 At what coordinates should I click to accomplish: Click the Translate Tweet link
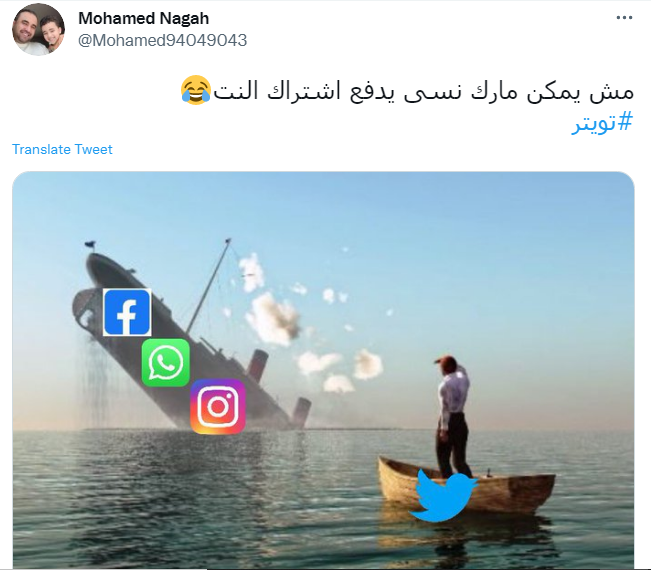62,149
